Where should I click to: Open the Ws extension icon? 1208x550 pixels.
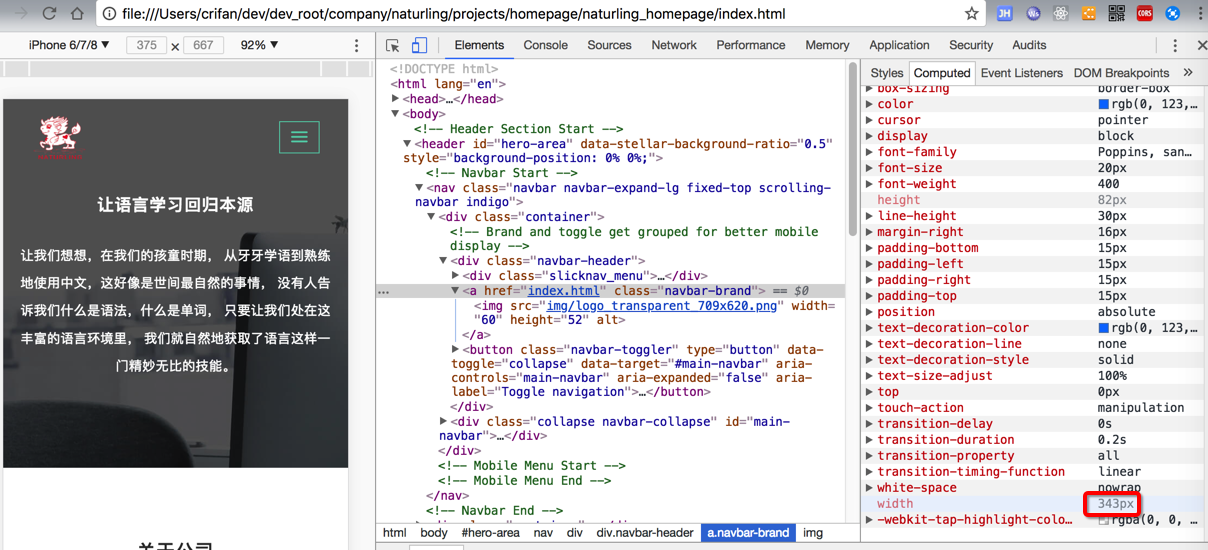coord(1033,14)
